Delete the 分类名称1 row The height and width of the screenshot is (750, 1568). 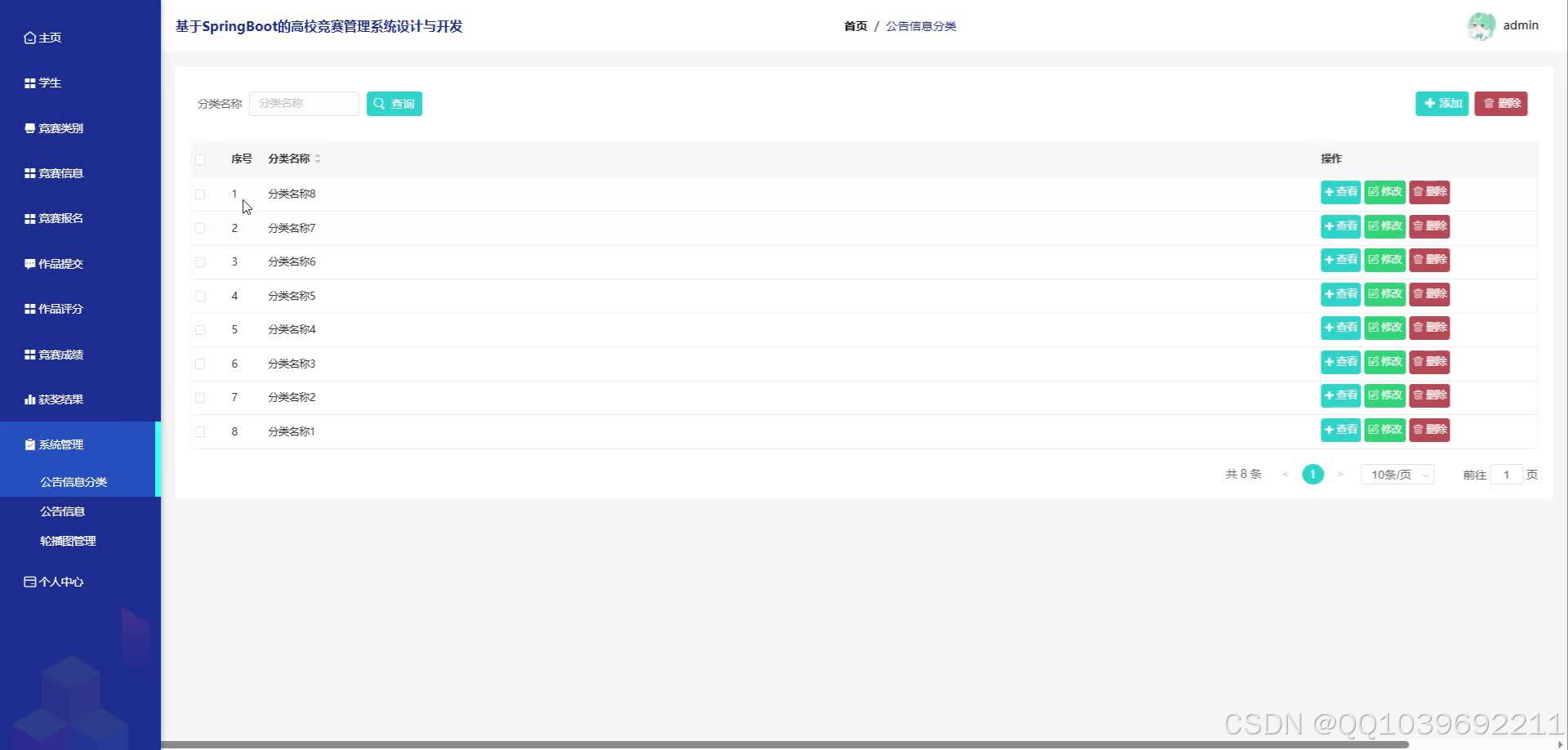click(x=1430, y=430)
